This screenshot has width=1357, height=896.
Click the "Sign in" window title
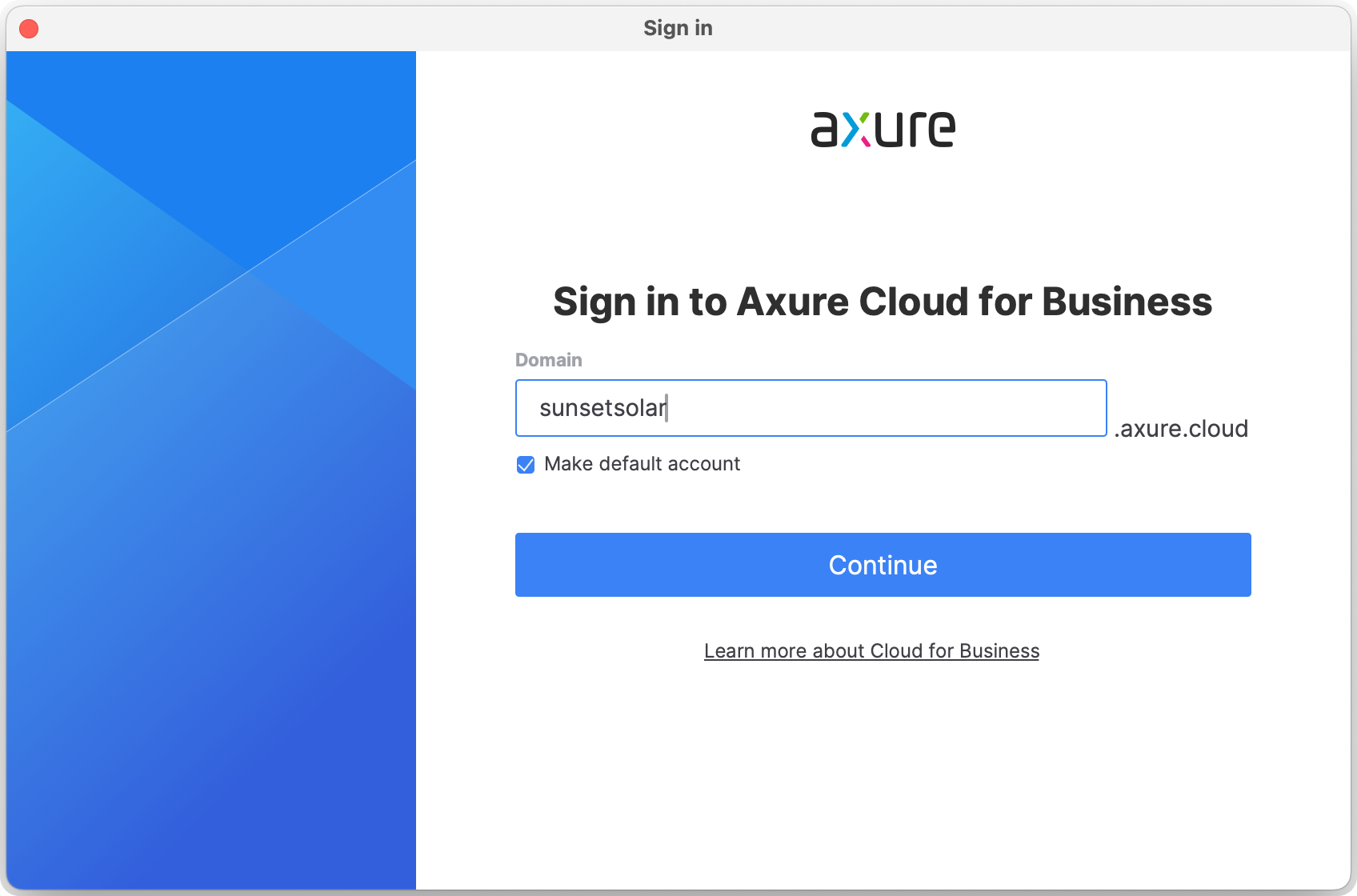pos(678,28)
